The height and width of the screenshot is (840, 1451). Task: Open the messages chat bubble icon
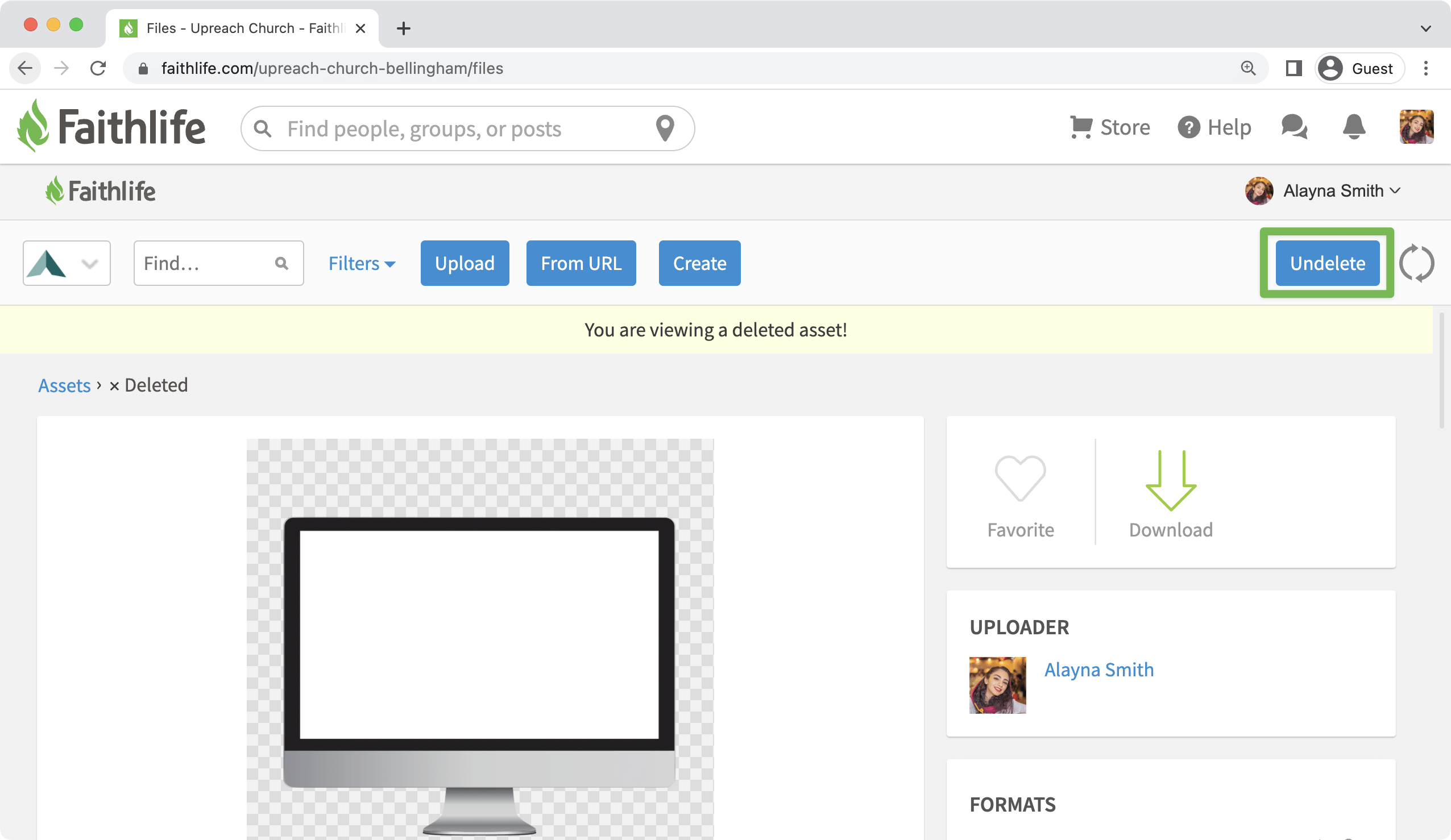1294,127
